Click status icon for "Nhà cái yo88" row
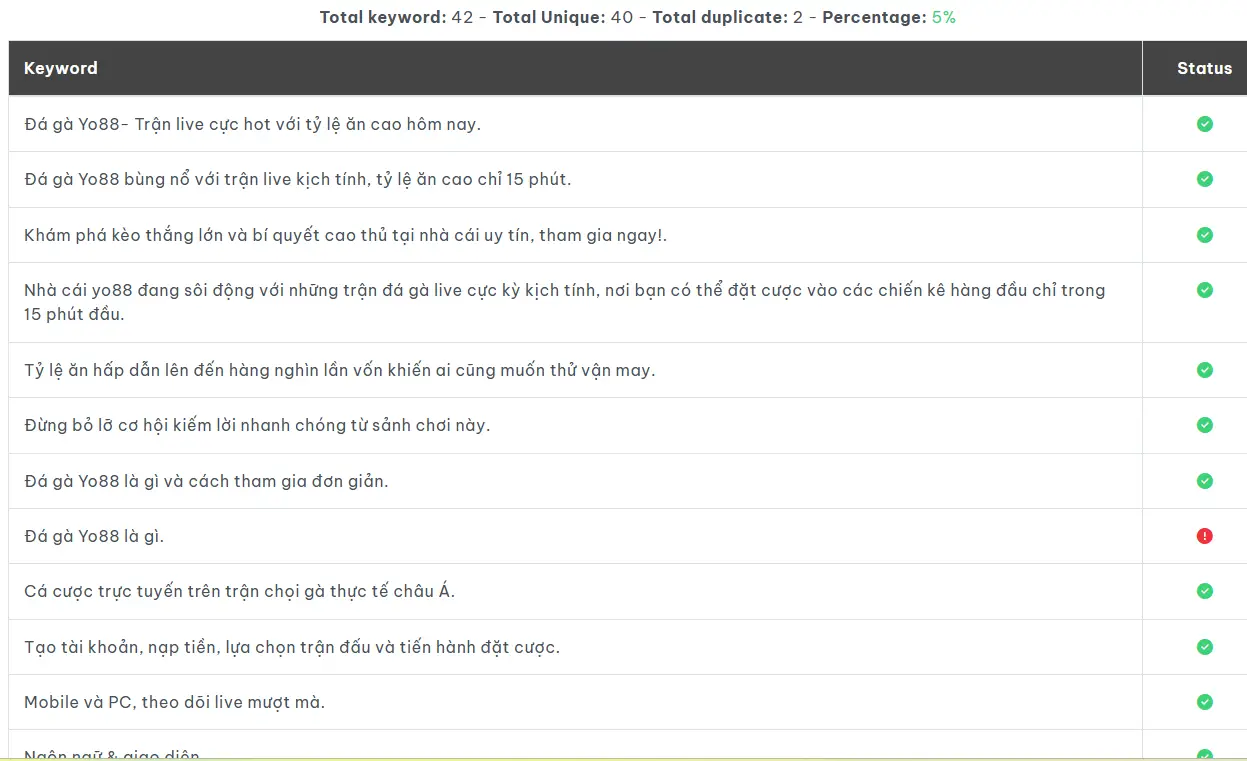 tap(1204, 290)
